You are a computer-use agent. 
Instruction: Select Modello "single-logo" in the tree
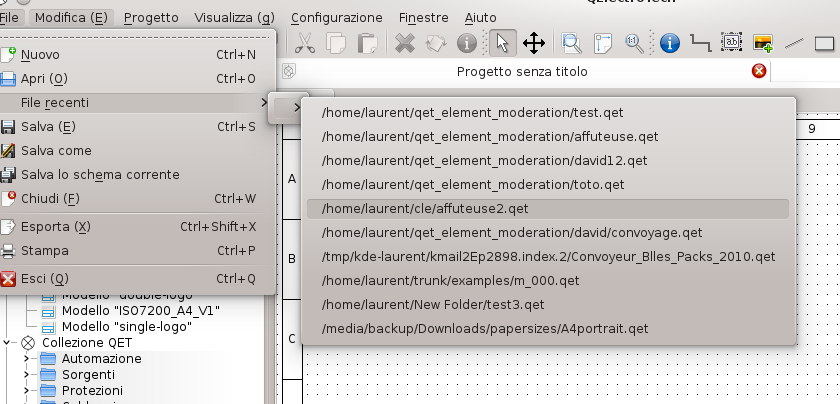[x=126, y=327]
